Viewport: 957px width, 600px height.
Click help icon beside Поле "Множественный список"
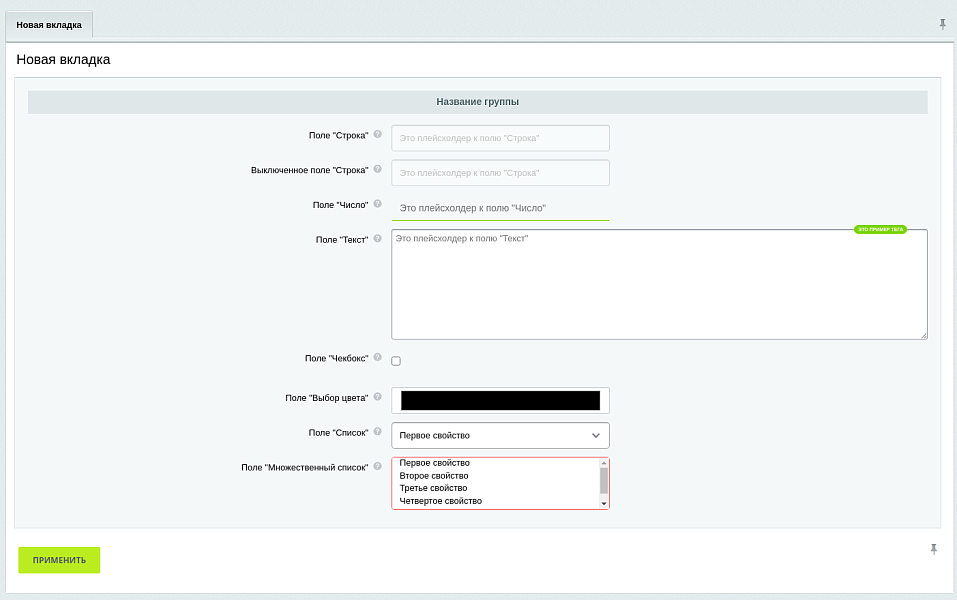[378, 466]
